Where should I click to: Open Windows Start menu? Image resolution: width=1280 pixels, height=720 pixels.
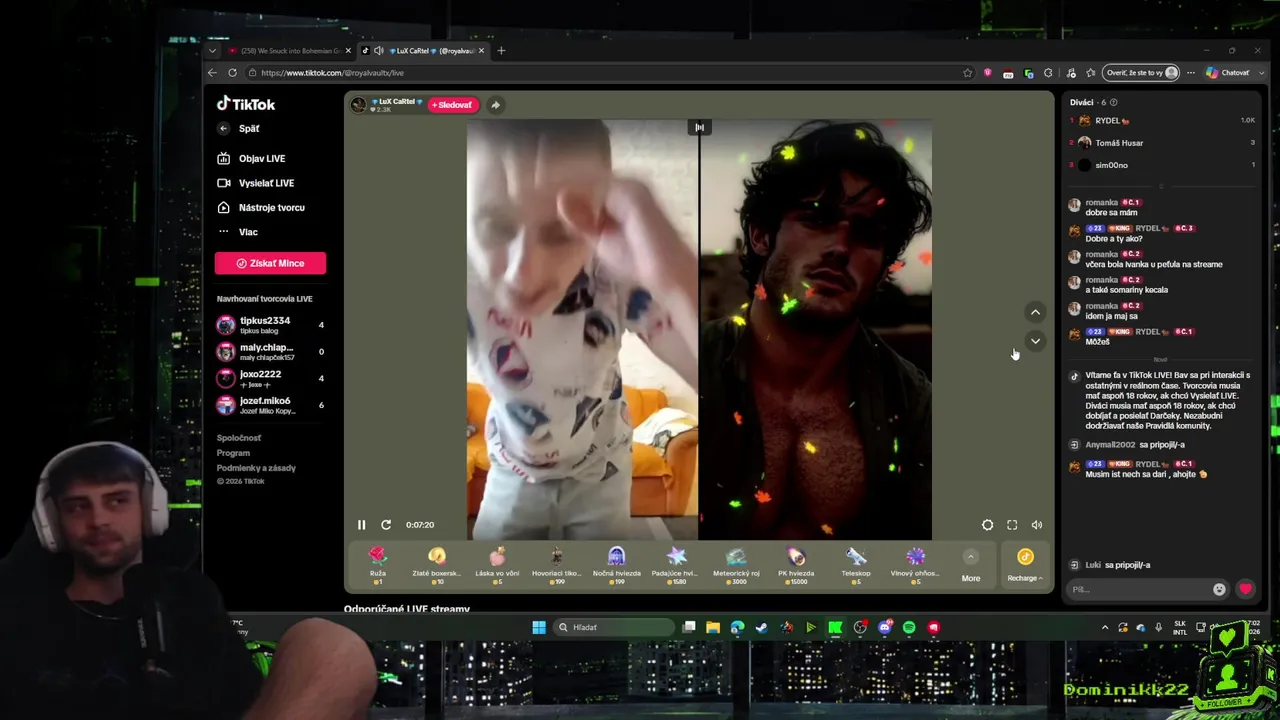tap(539, 627)
